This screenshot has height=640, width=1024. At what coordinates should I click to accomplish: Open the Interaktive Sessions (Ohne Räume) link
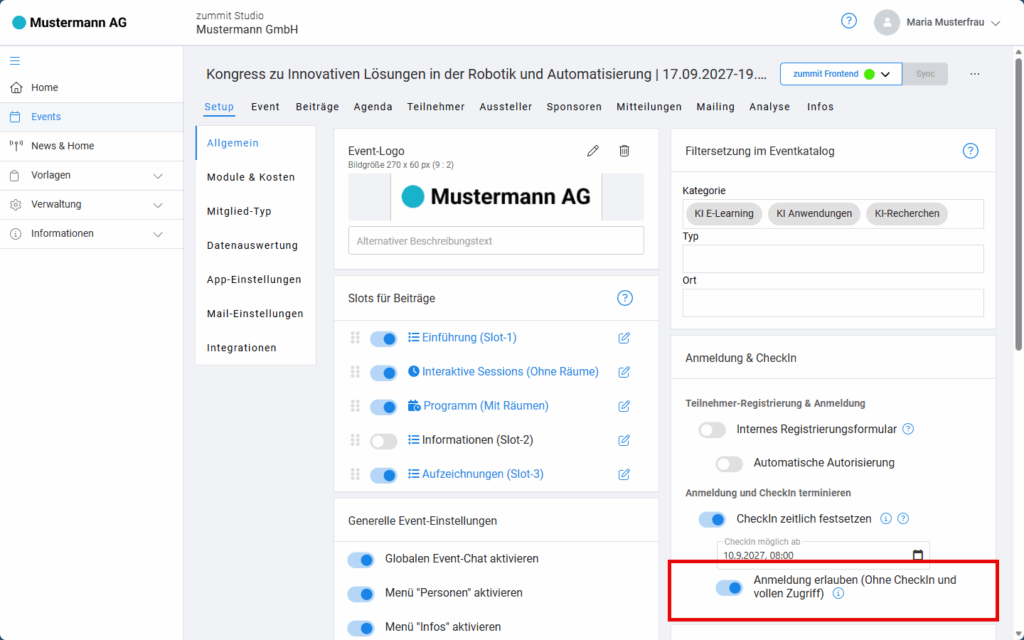tap(510, 372)
